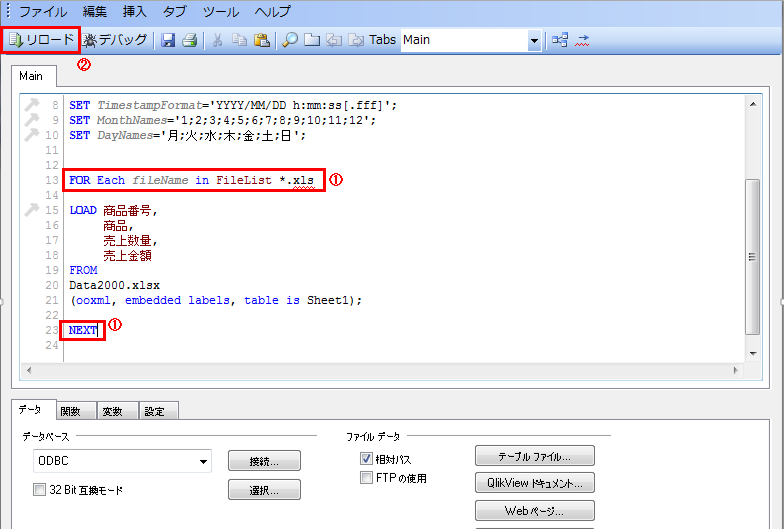Open the タブ menu

pyautogui.click(x=174, y=12)
